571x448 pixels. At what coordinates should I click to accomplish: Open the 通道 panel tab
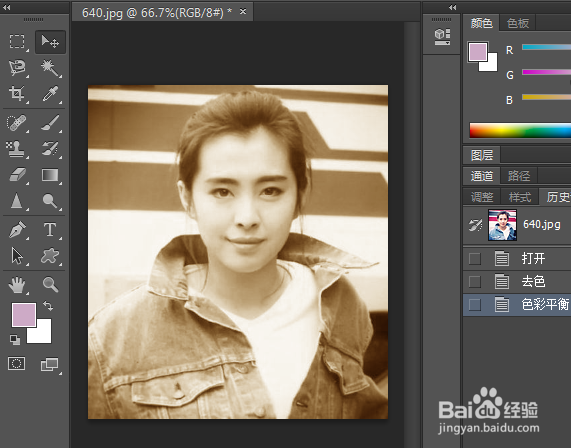pos(481,176)
